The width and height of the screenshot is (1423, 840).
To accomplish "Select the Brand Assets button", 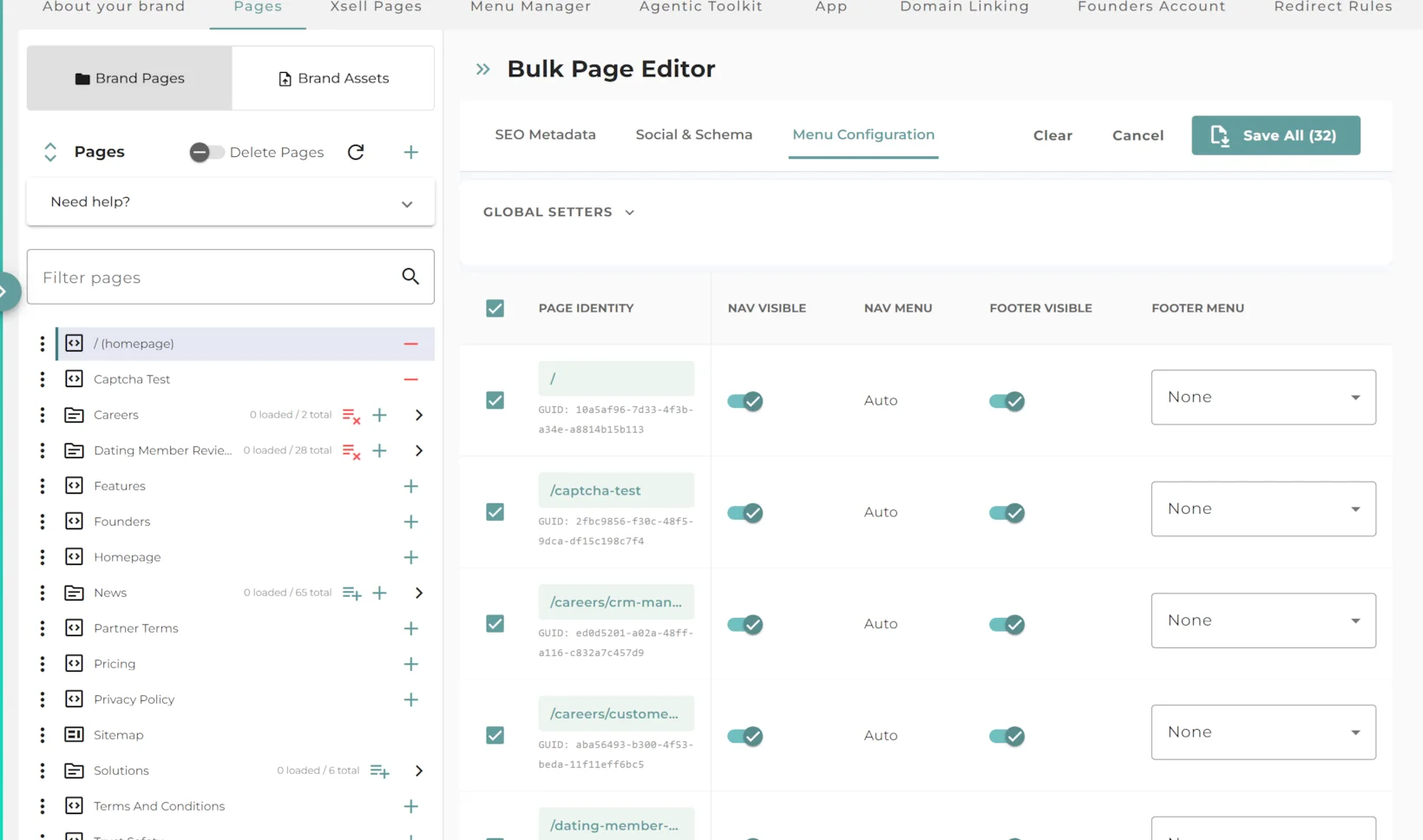I will [x=333, y=78].
